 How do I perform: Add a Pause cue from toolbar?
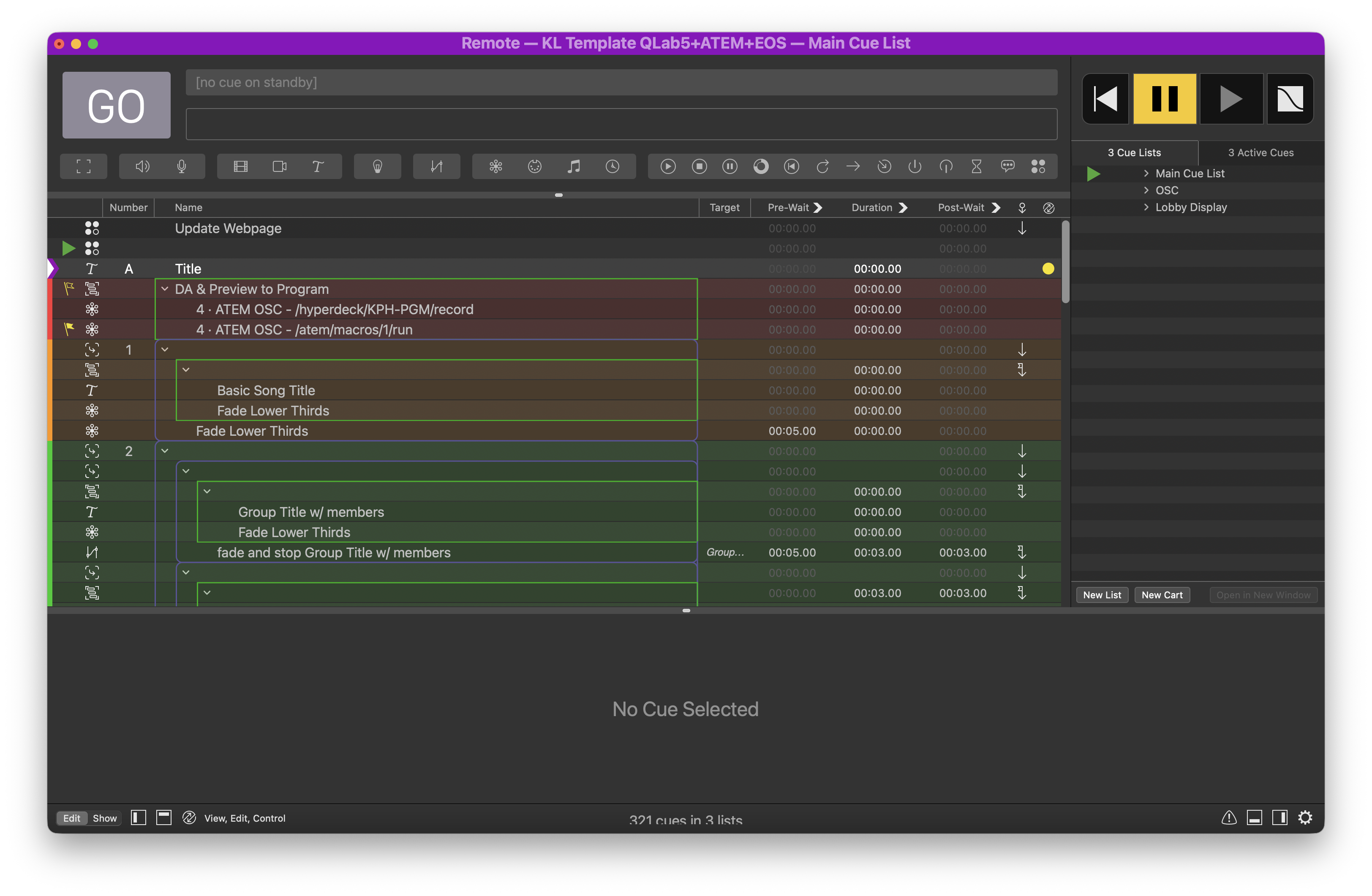click(x=730, y=166)
